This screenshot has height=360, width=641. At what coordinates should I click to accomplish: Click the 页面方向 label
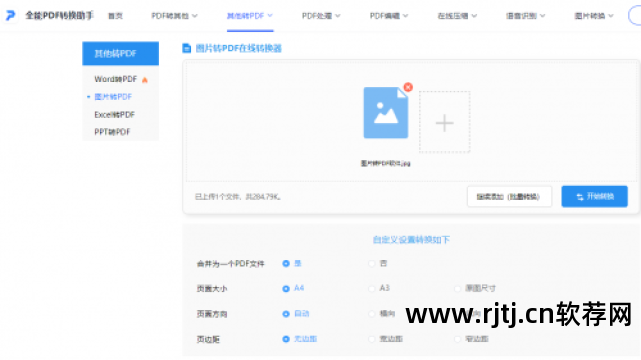click(x=212, y=314)
